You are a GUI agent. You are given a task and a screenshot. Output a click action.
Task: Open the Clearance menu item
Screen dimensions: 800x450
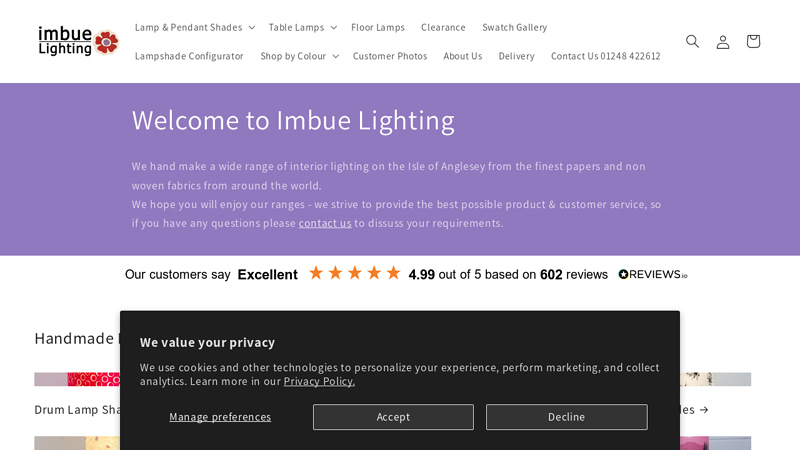443,27
